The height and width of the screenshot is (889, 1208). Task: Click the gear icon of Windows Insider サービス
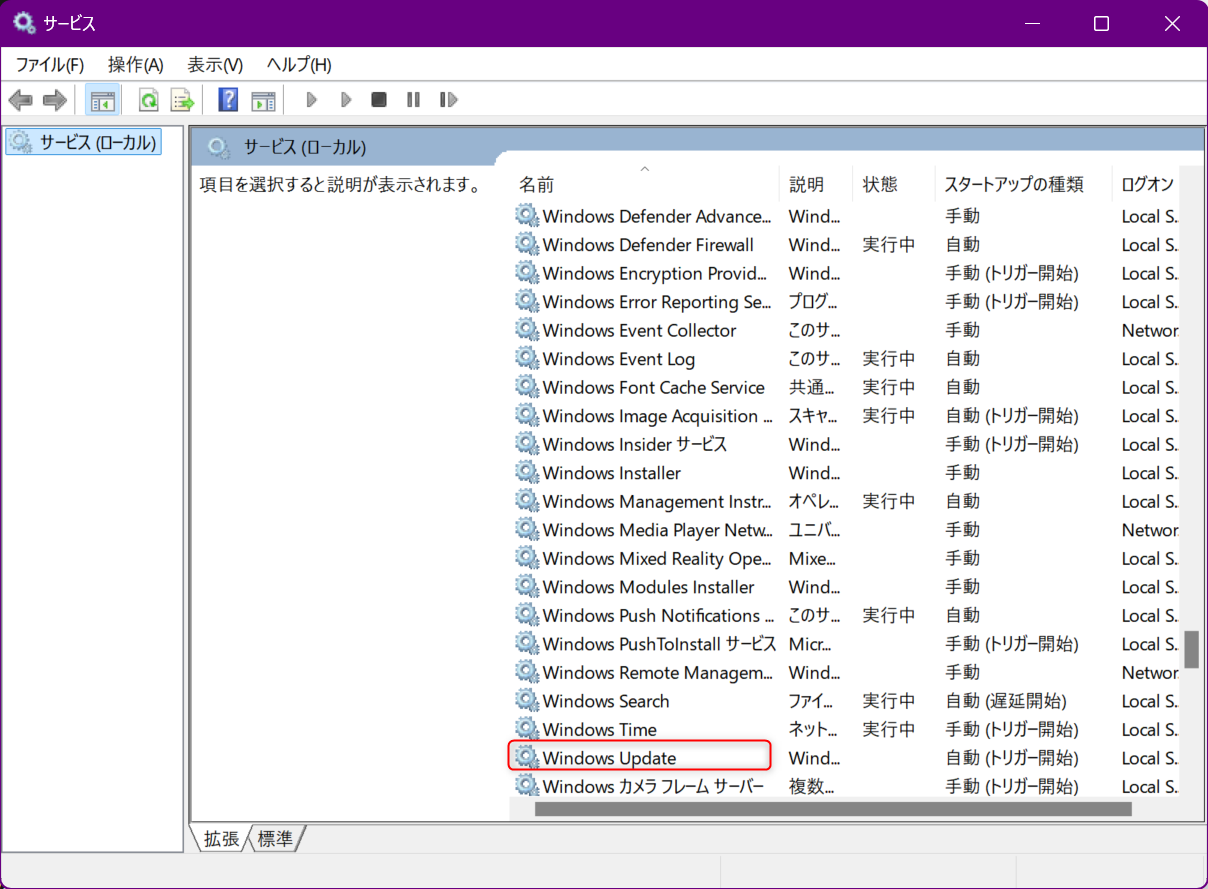527,444
